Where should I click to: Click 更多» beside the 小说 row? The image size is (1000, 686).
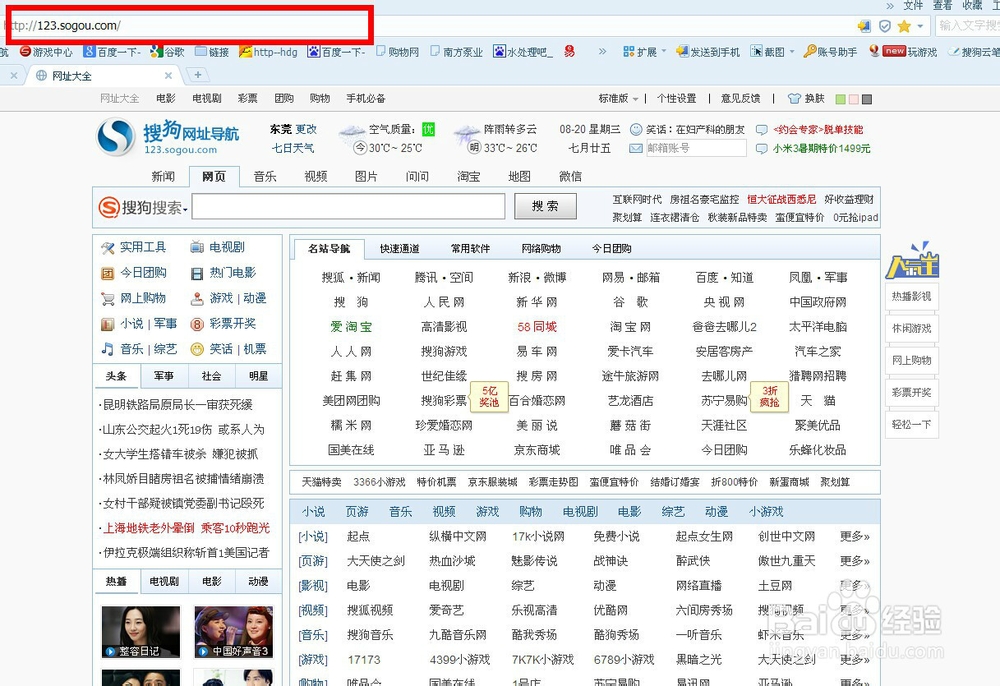855,536
